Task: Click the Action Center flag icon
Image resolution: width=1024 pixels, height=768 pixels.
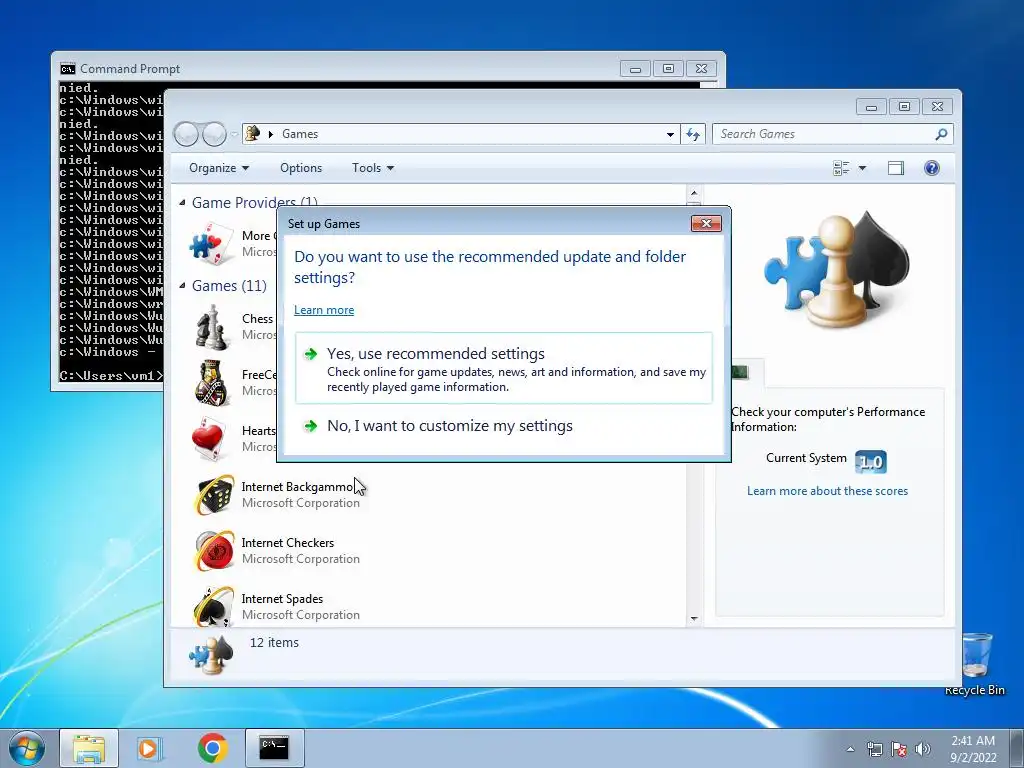Action: [x=899, y=749]
